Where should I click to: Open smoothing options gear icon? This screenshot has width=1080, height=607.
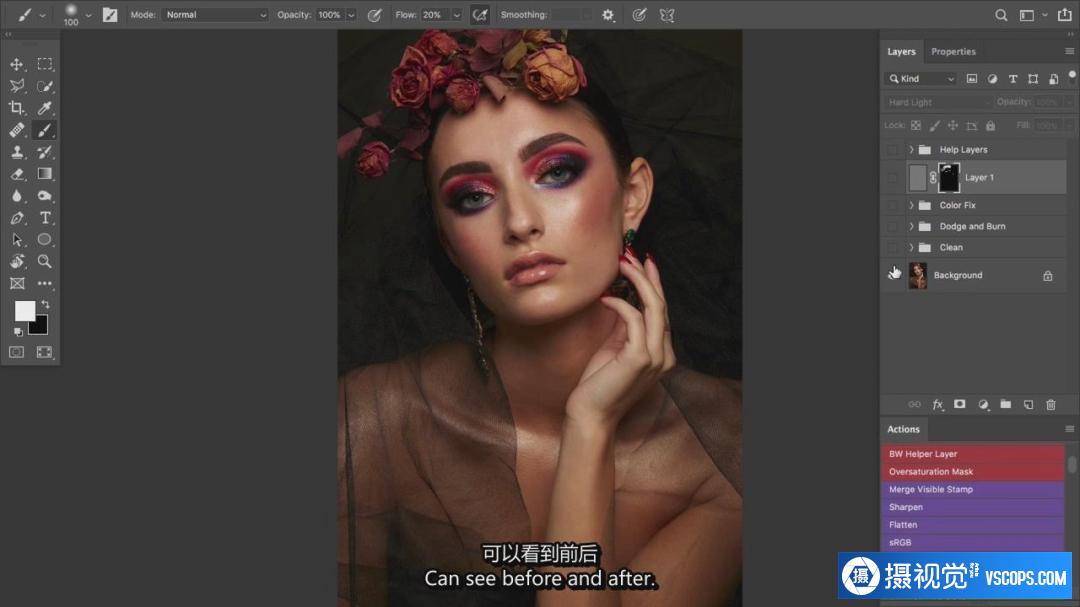point(608,14)
